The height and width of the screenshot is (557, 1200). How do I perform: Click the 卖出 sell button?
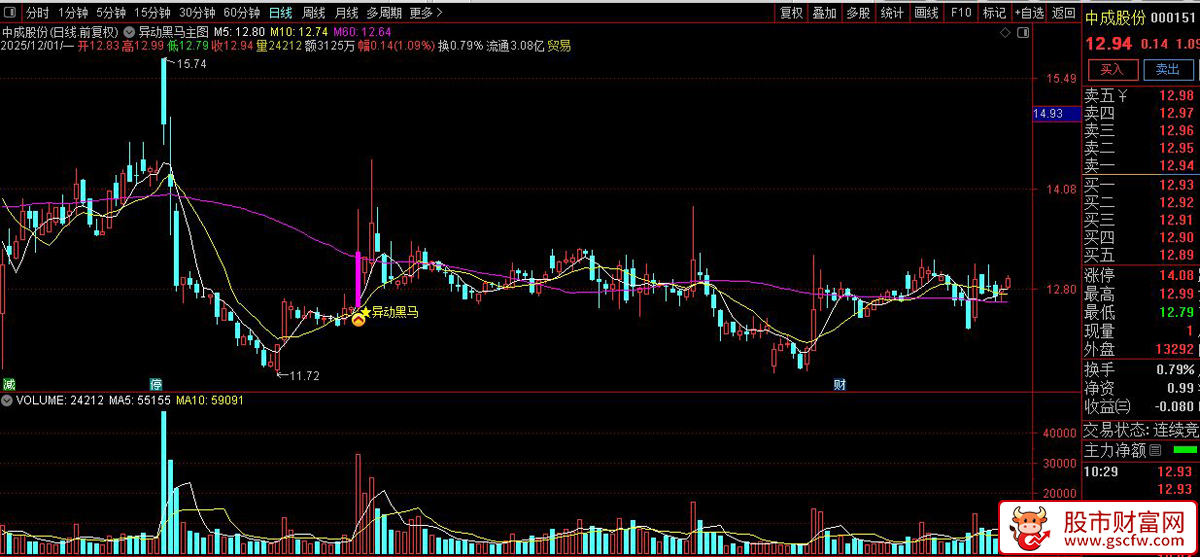point(1167,69)
